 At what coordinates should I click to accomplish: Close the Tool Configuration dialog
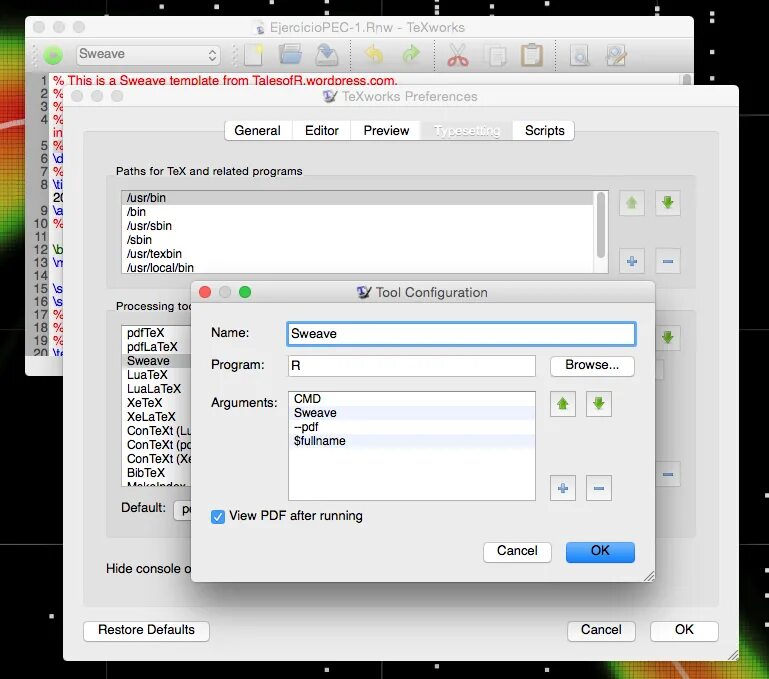[x=205, y=292]
